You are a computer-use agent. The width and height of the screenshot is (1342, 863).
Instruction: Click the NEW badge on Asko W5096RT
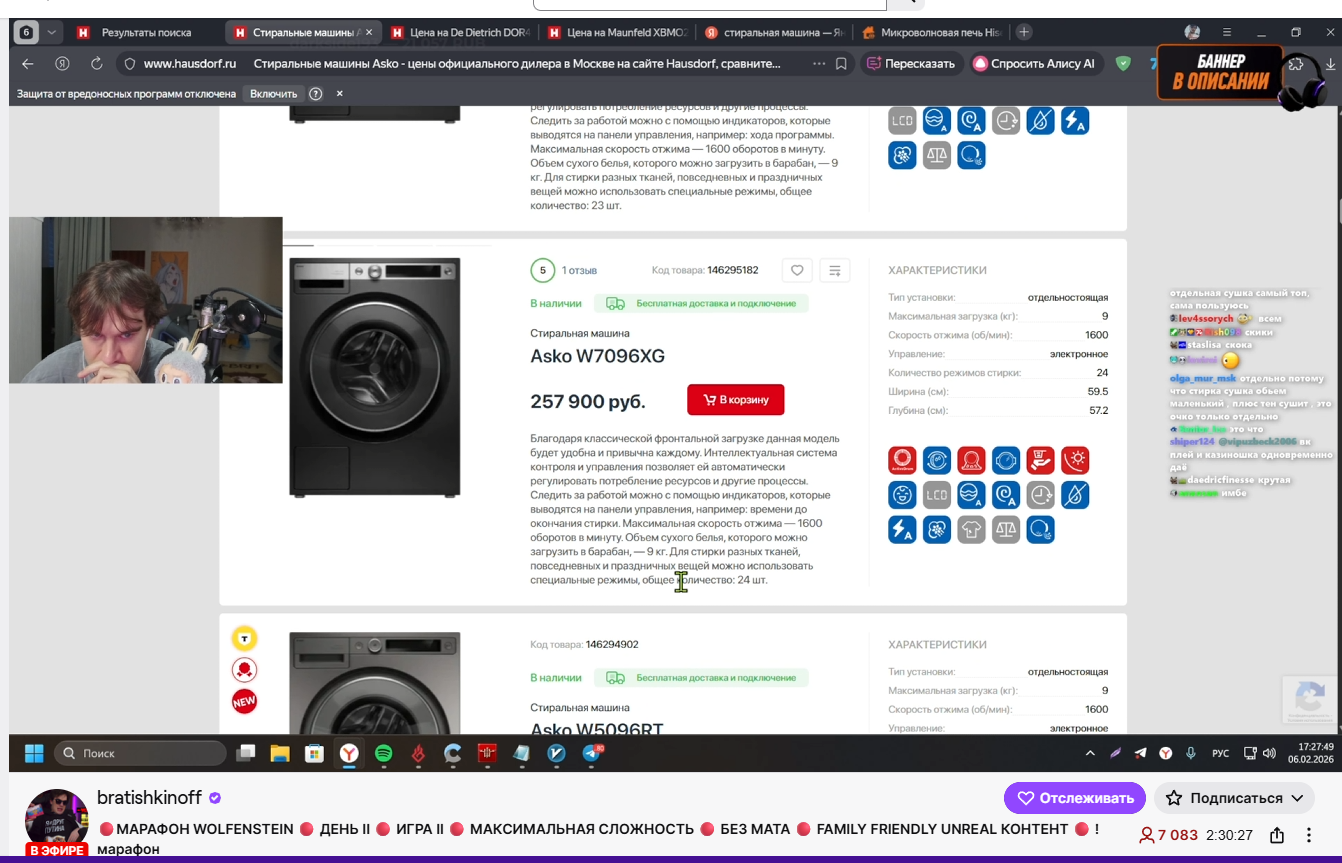pos(245,702)
